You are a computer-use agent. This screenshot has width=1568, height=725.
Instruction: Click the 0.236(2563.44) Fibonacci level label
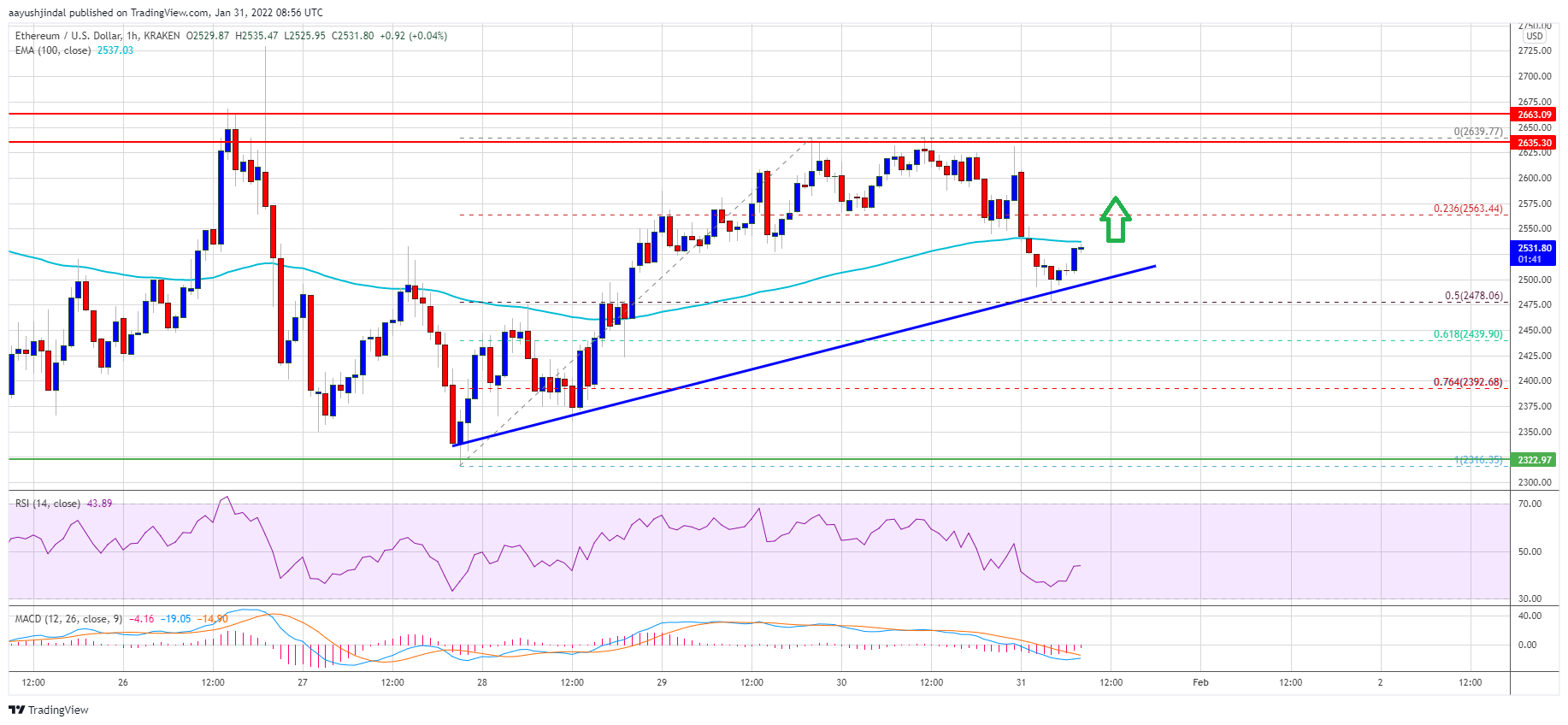[x=1467, y=209]
